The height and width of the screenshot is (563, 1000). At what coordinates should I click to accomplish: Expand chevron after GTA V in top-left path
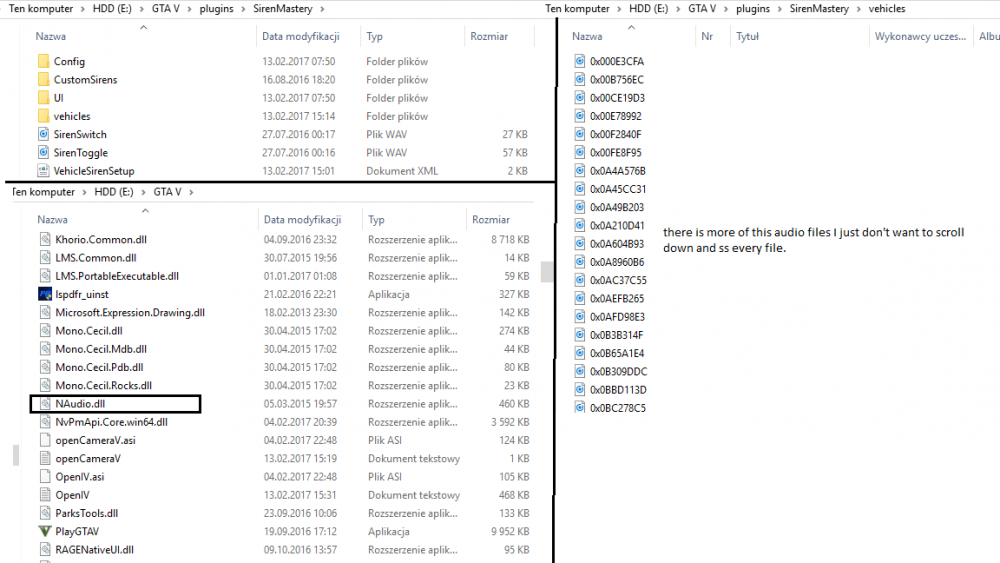[189, 9]
